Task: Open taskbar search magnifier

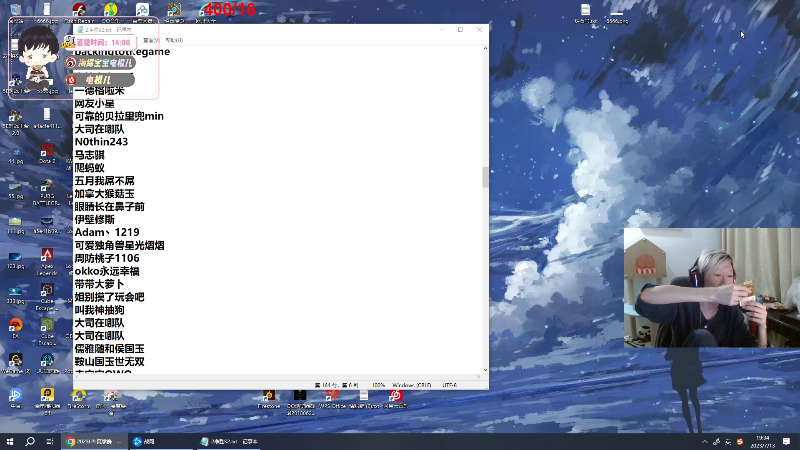Action: coord(30,441)
